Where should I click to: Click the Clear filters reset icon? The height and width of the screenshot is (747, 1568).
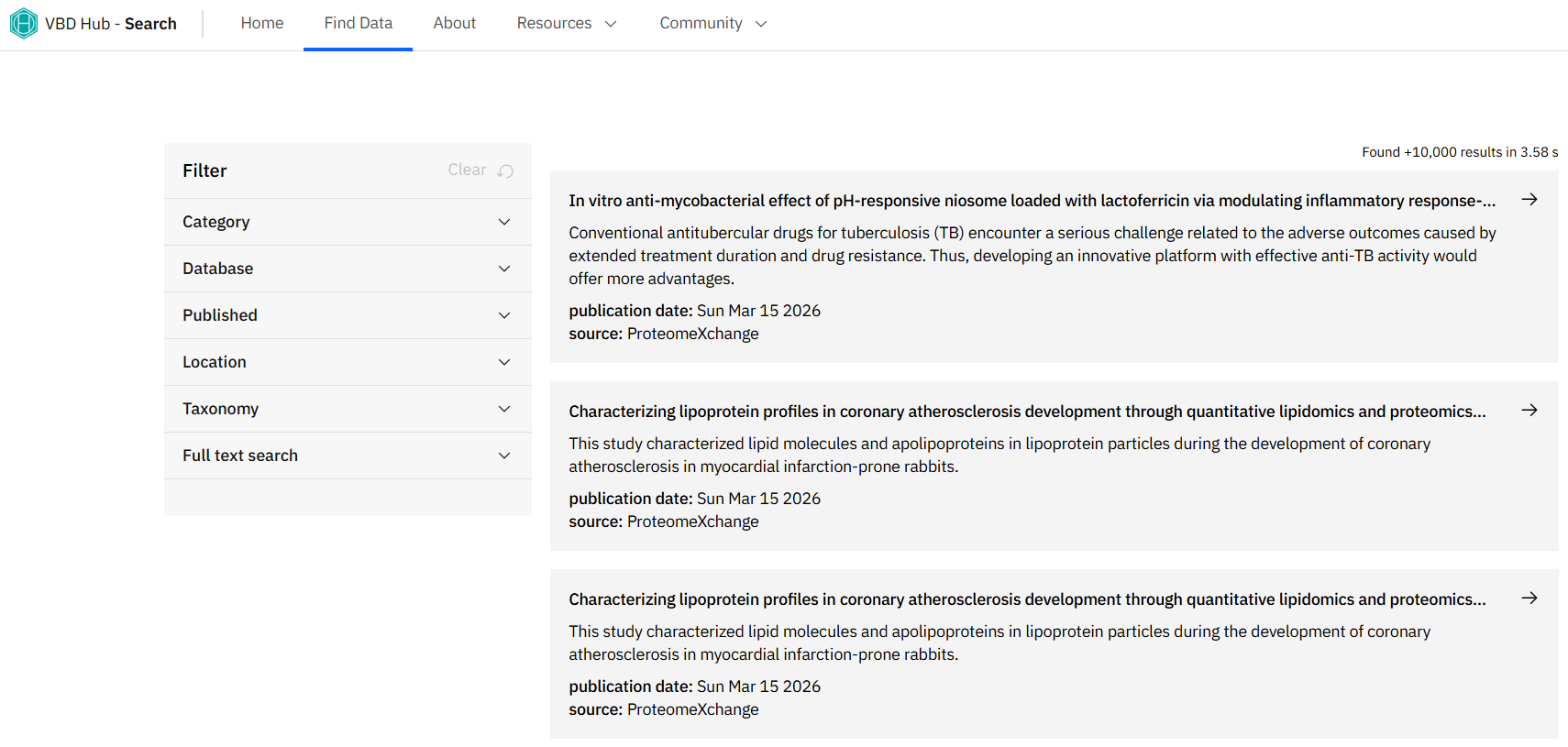505,170
